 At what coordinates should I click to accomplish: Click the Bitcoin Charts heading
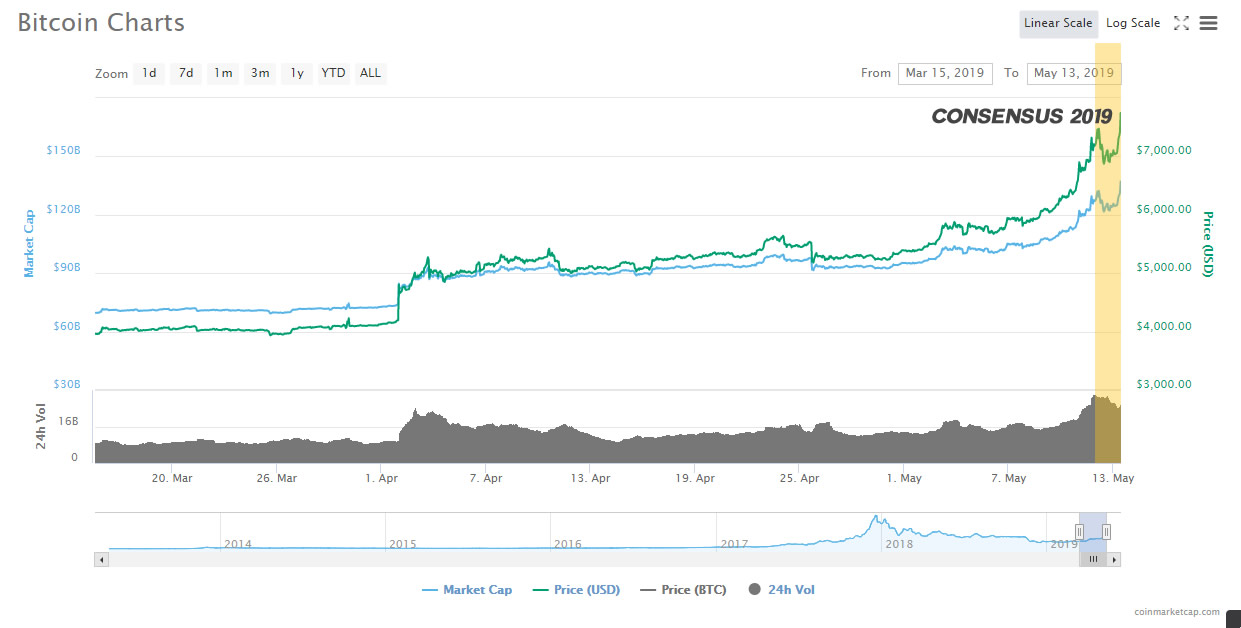point(101,22)
